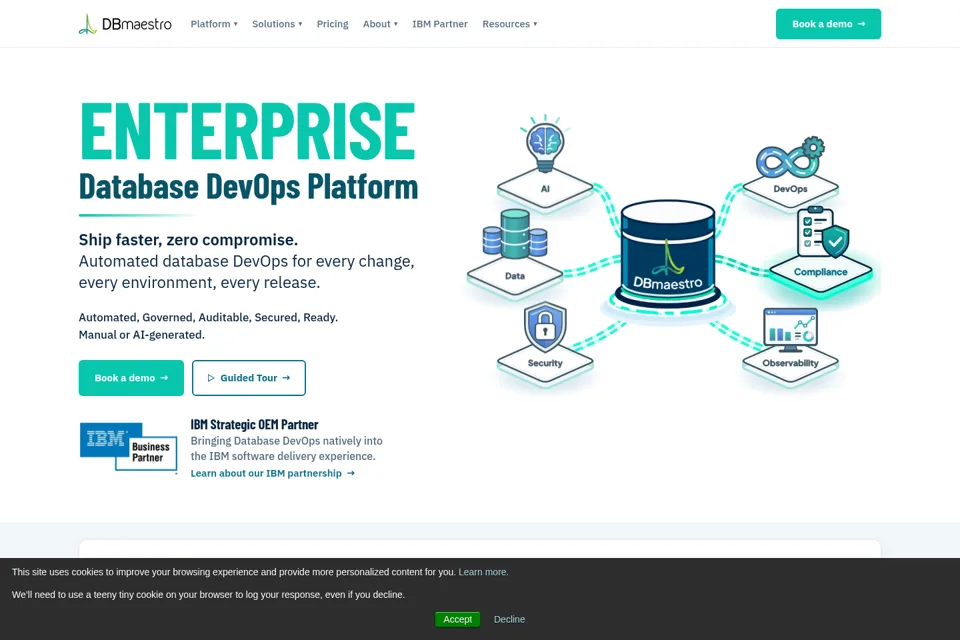The image size is (960, 640).
Task: Decline cookies in the banner
Action: (x=509, y=619)
